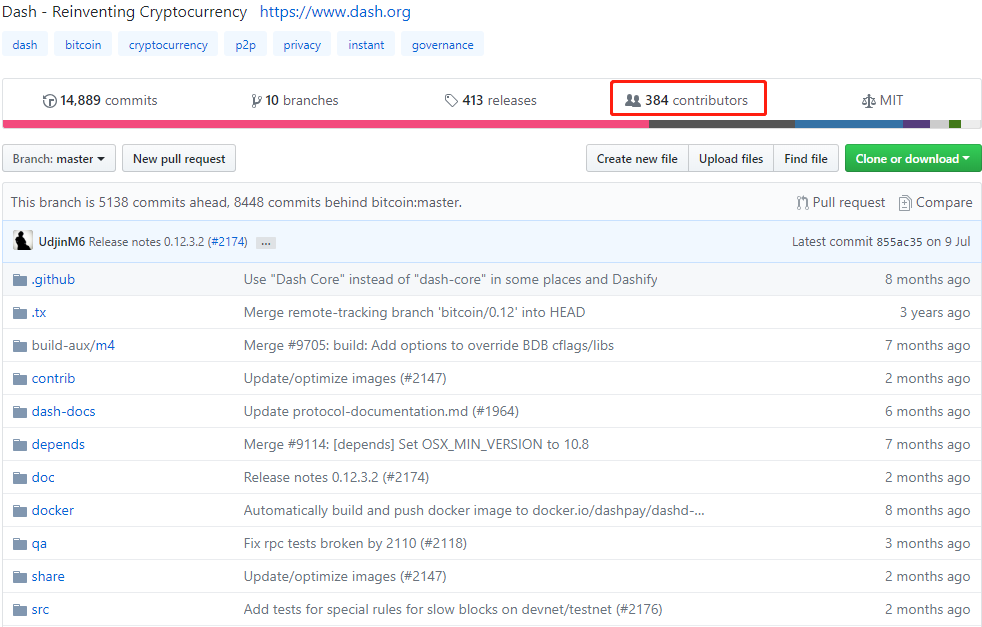Click the branches fork icon

pyautogui.click(x=256, y=101)
